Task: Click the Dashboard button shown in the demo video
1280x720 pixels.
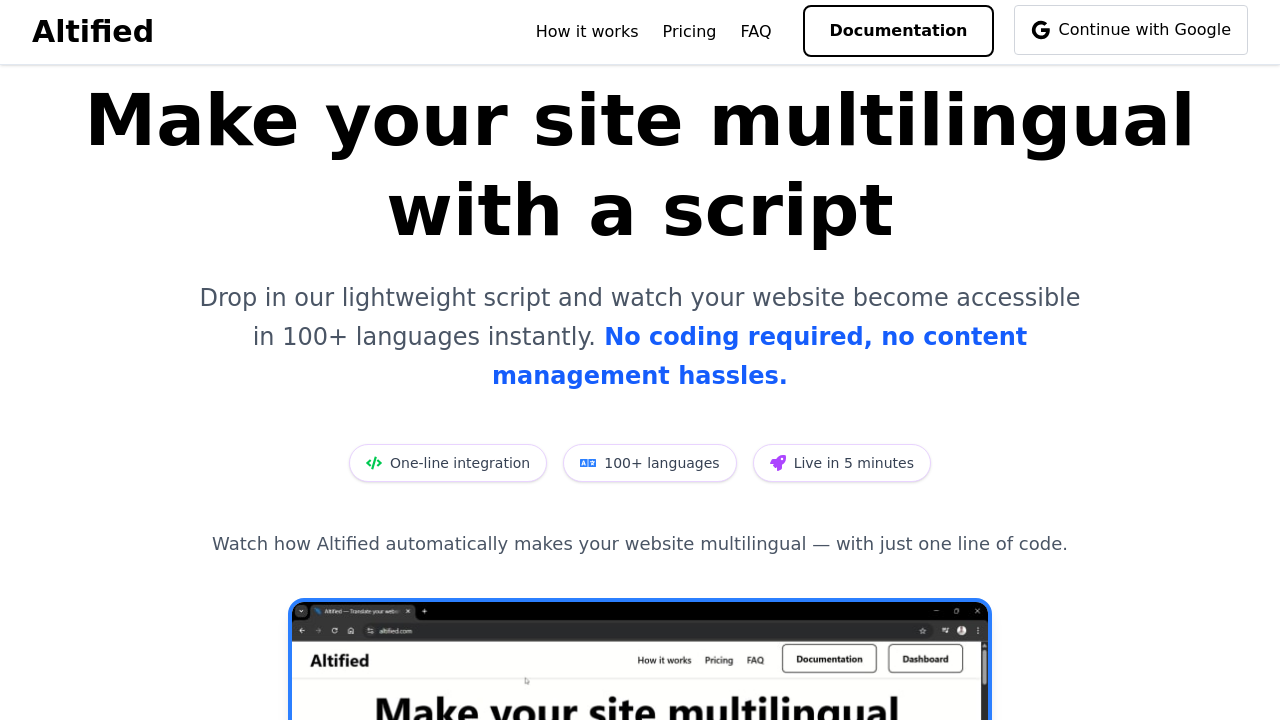Action: (925, 659)
